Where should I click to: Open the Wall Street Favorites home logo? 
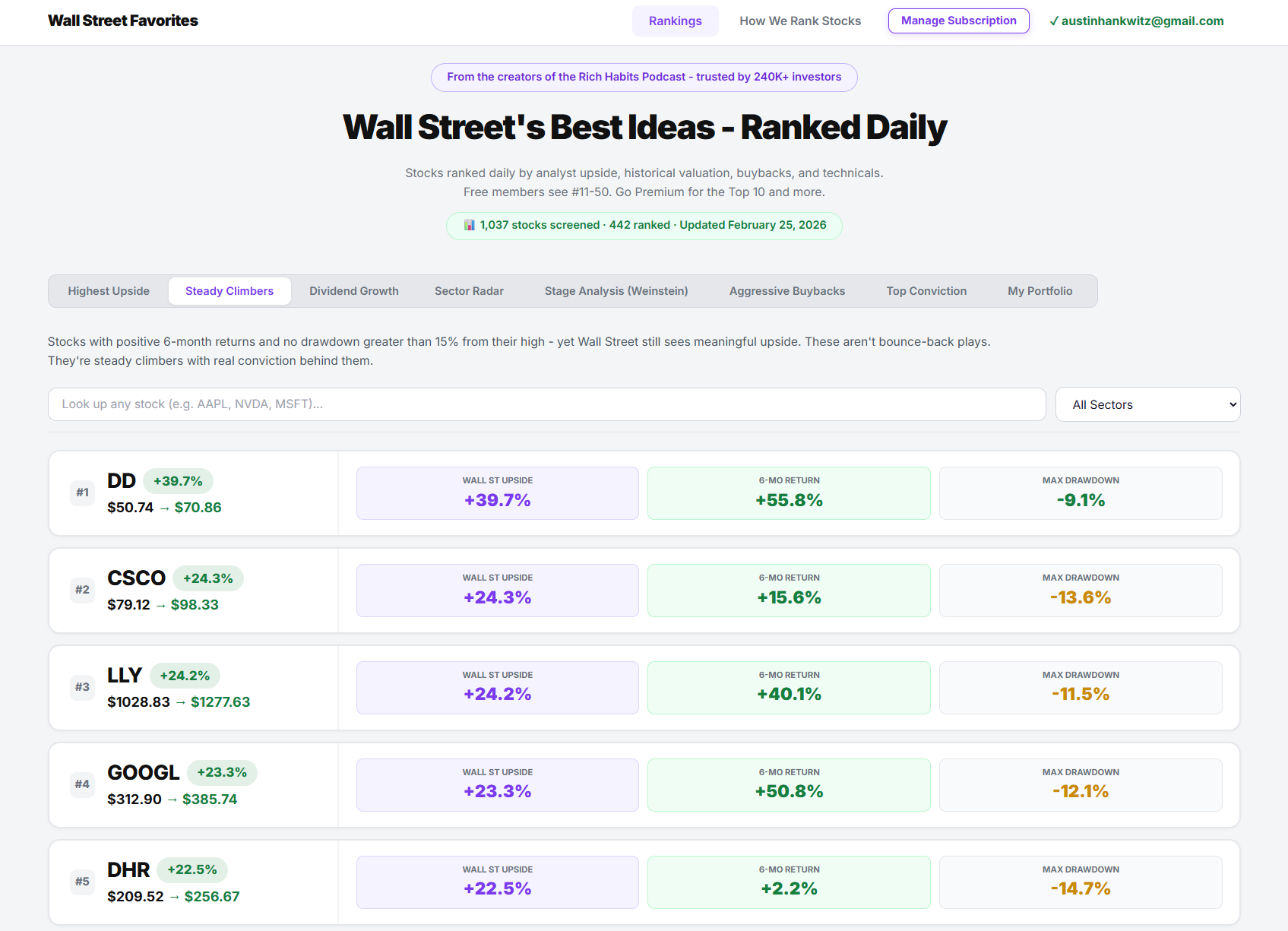click(123, 21)
